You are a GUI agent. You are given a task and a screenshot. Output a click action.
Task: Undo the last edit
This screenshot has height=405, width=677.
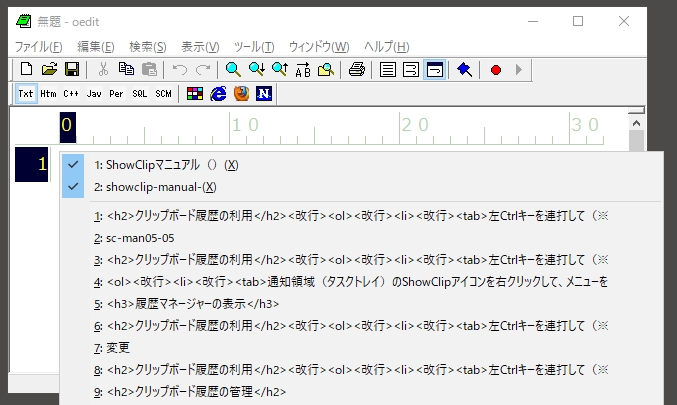click(x=180, y=69)
